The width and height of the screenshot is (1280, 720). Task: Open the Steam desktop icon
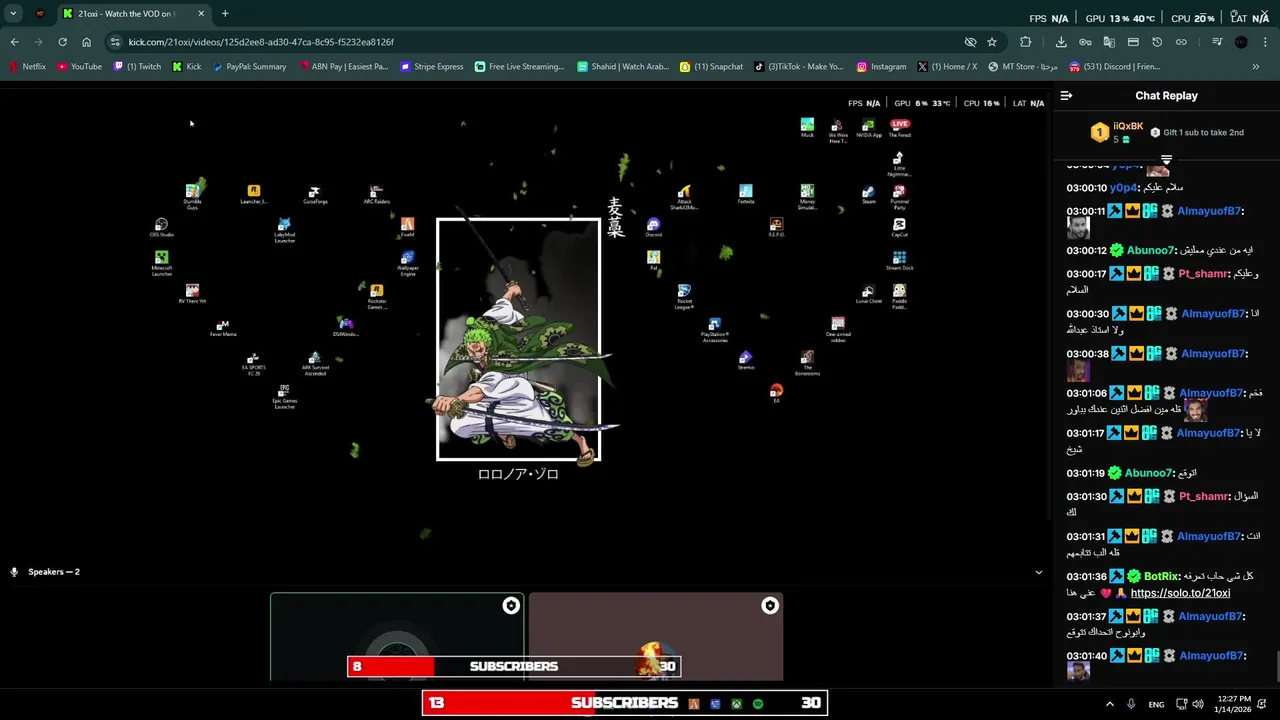[868, 194]
